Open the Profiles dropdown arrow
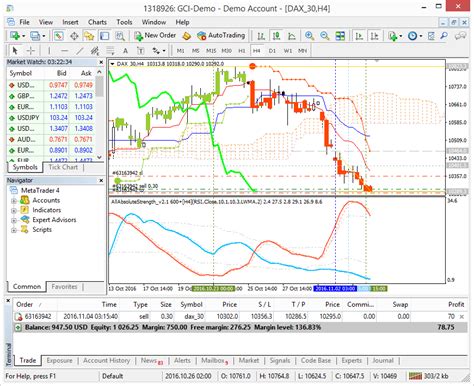474x386 pixels. 44,36
